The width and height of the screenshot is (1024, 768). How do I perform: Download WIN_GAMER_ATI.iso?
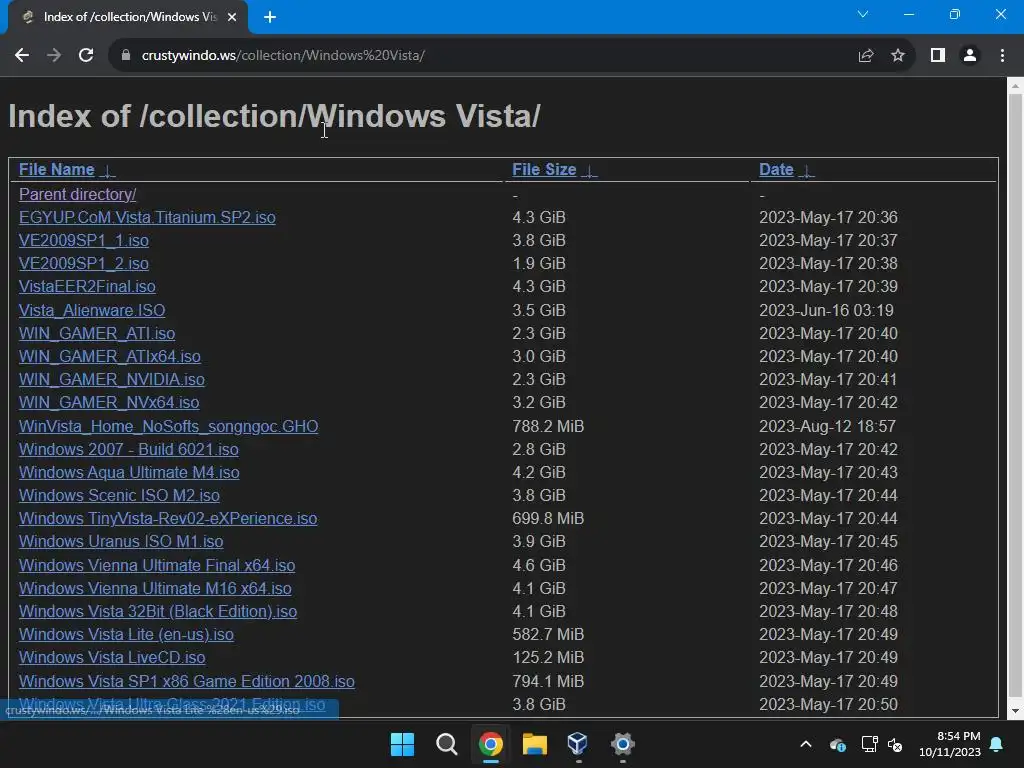pyautogui.click(x=97, y=334)
